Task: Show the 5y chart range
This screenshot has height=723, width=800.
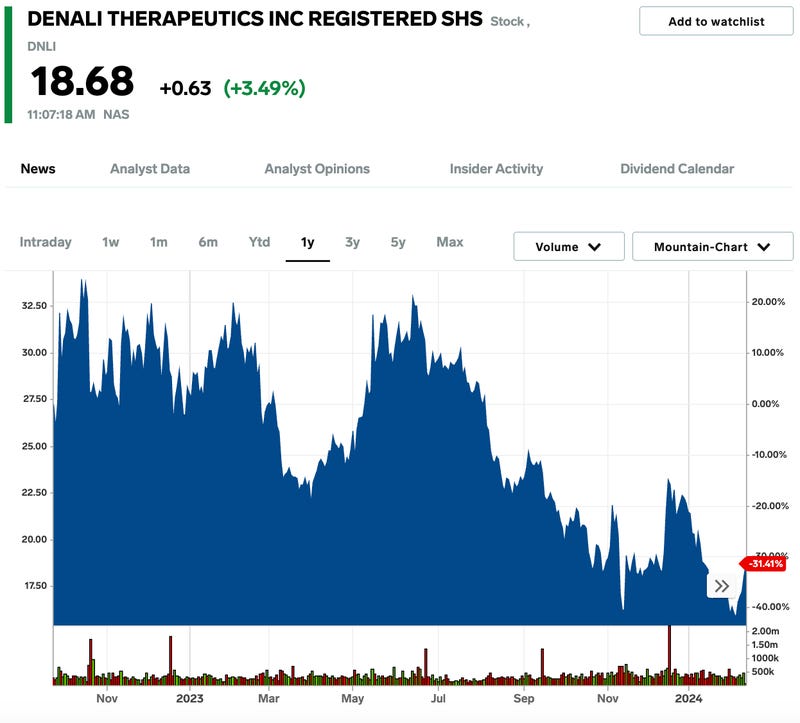Action: [x=398, y=242]
